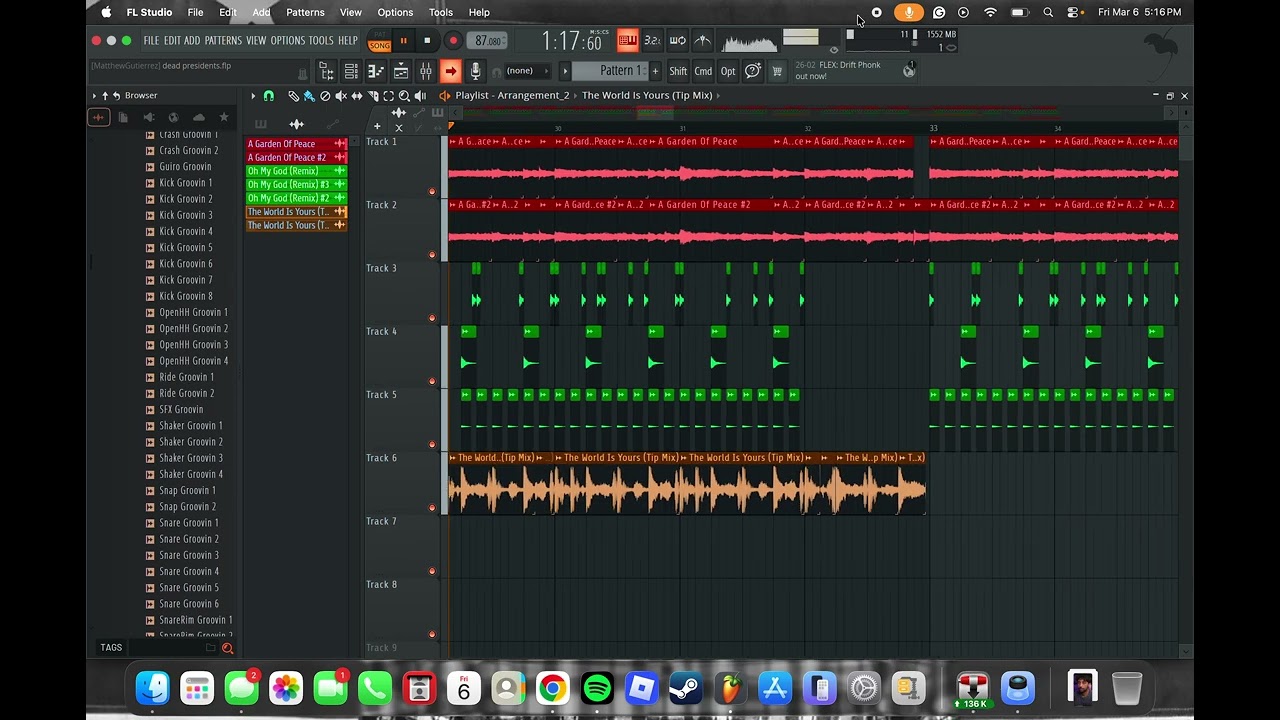The height and width of the screenshot is (720, 1280).
Task: Select Kick Groovin 4 in browser
Action: [x=186, y=231]
